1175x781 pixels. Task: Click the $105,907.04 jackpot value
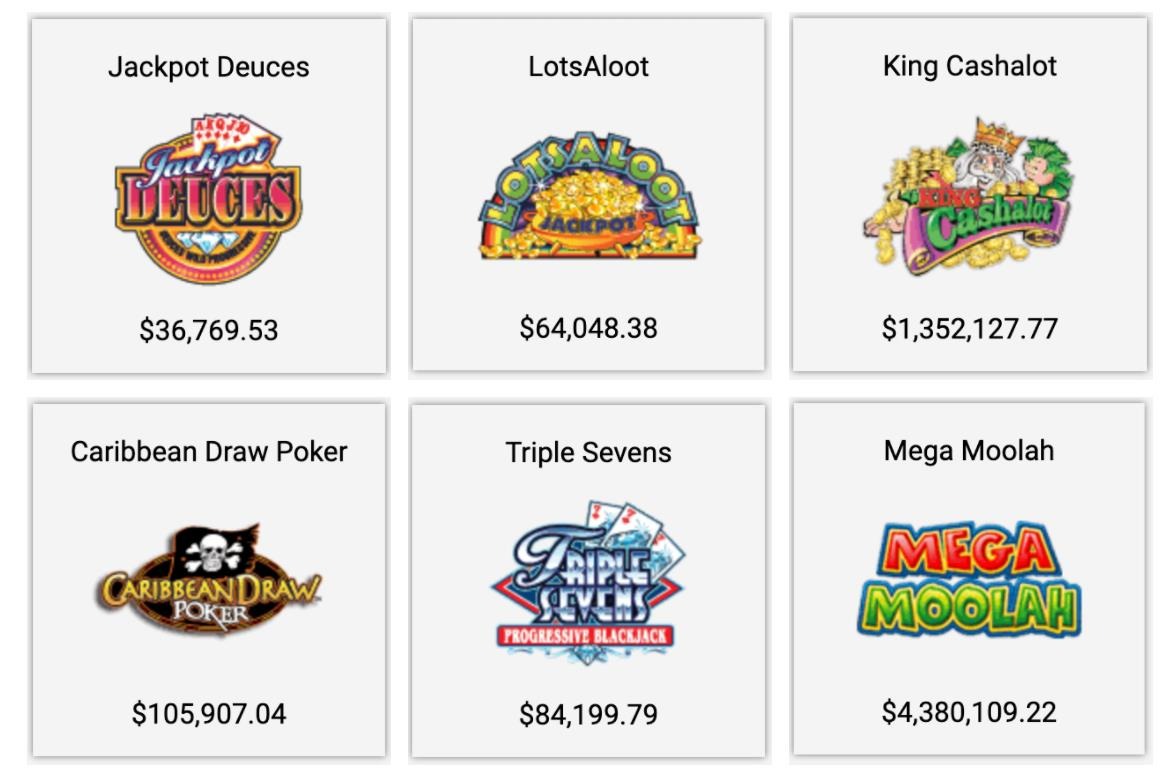click(209, 714)
